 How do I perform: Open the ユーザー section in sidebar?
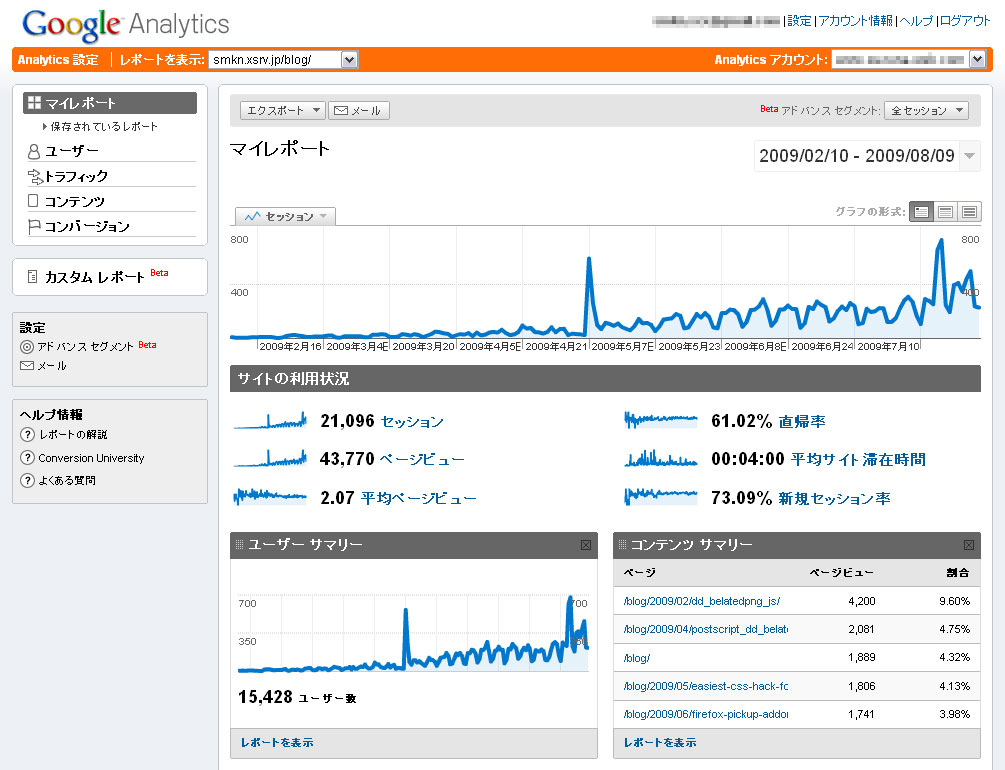[71, 151]
